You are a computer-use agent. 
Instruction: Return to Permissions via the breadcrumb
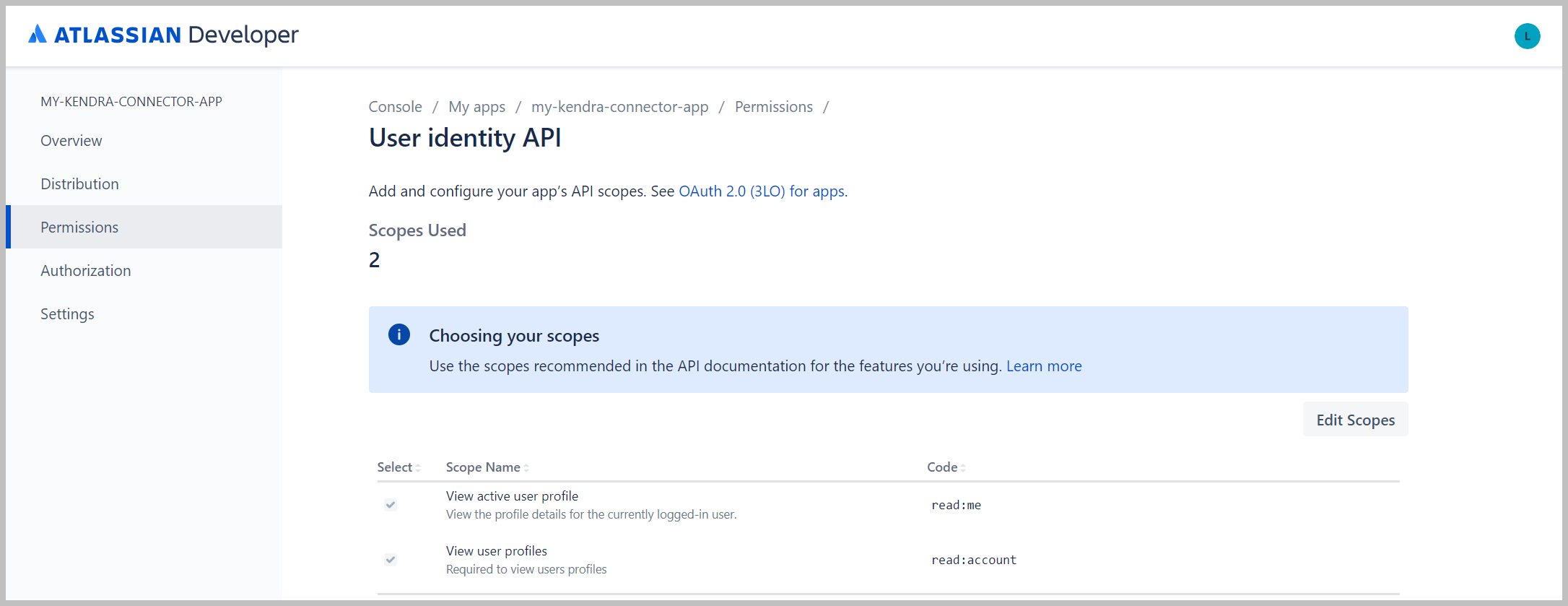(x=774, y=107)
